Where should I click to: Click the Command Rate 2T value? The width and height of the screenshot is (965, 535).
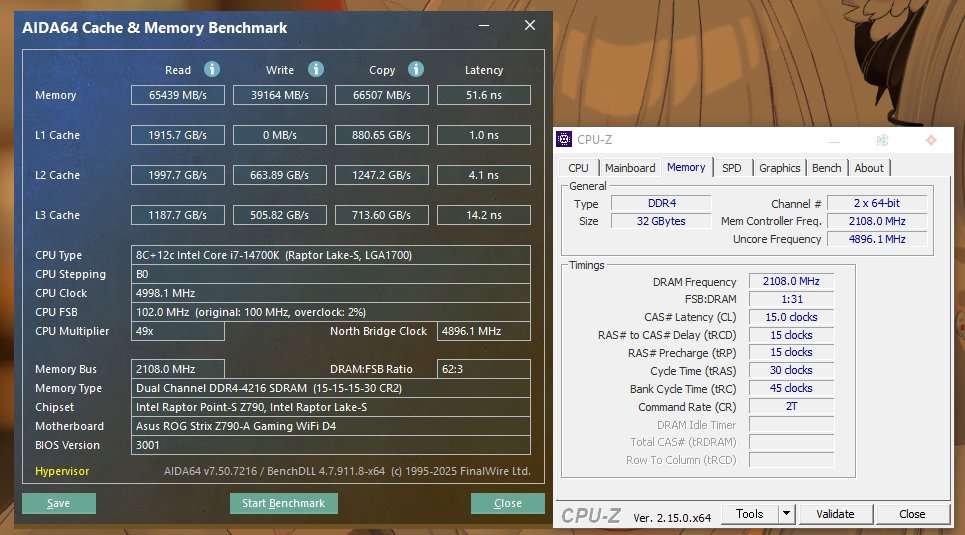[791, 406]
